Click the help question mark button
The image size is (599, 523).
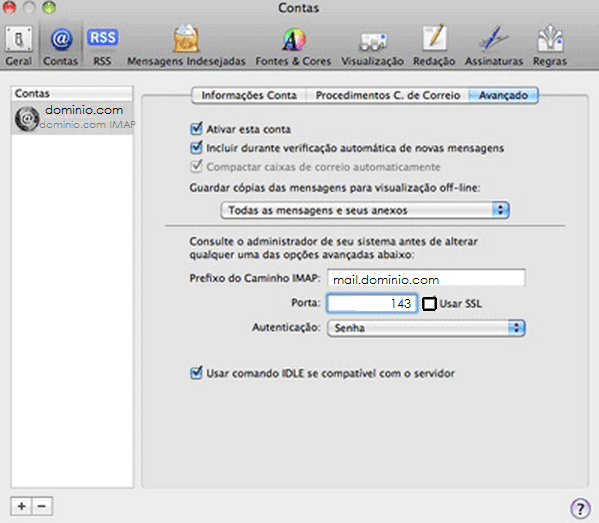tap(580, 508)
